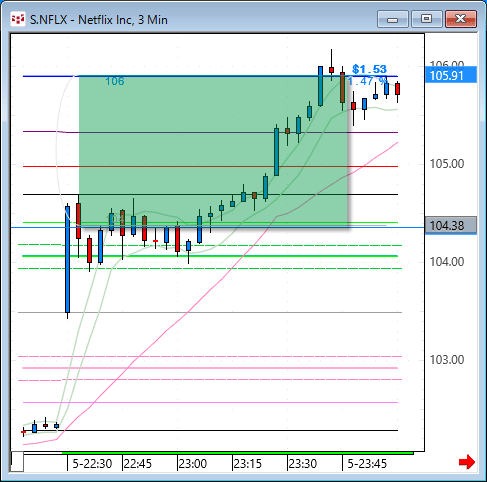Click the green session bar above time axis
The width and height of the screenshot is (487, 482).
point(238,453)
